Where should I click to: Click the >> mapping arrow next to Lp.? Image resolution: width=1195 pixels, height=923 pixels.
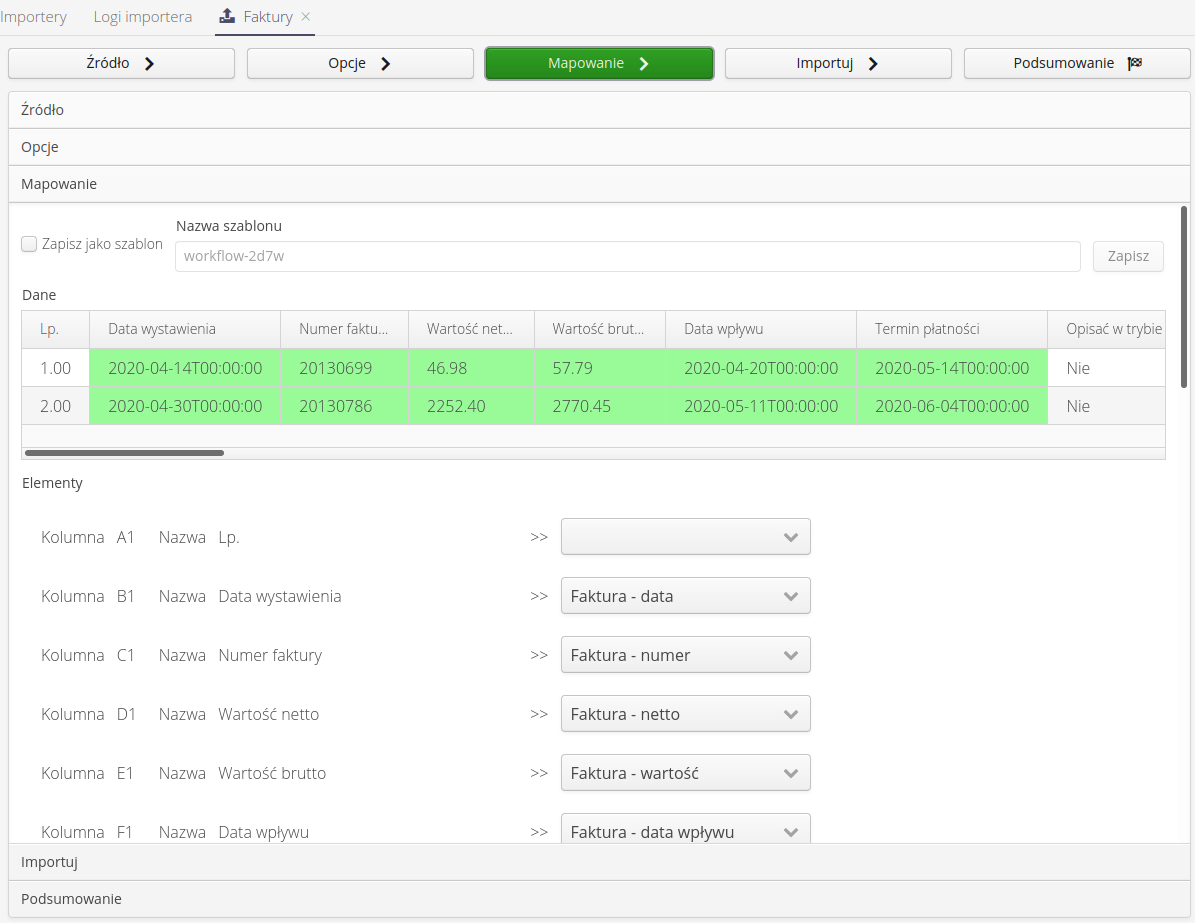(x=539, y=537)
